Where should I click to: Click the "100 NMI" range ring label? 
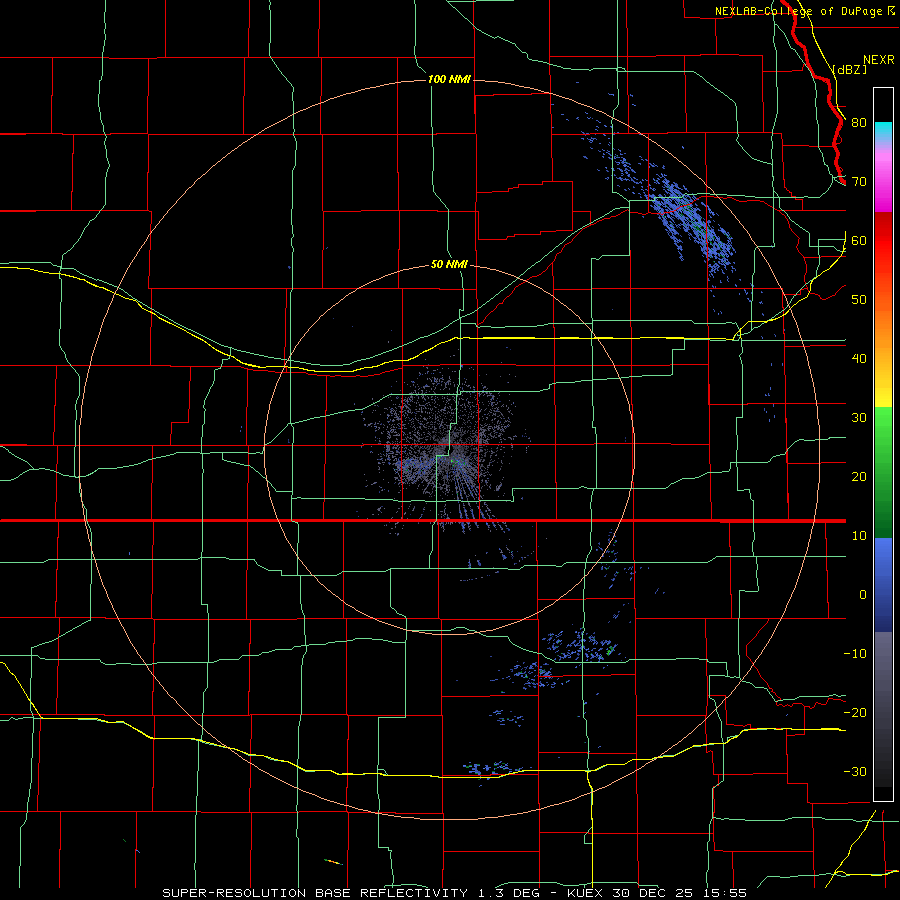click(x=449, y=79)
